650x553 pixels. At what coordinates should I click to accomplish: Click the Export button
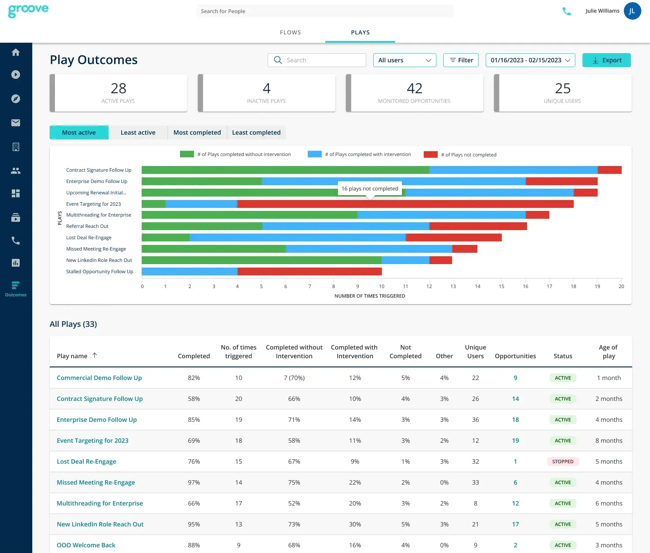pyautogui.click(x=606, y=60)
